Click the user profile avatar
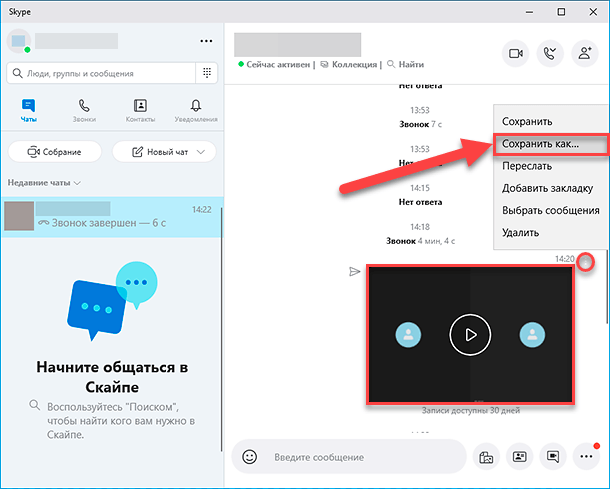This screenshot has height=489, width=610. [x=19, y=41]
